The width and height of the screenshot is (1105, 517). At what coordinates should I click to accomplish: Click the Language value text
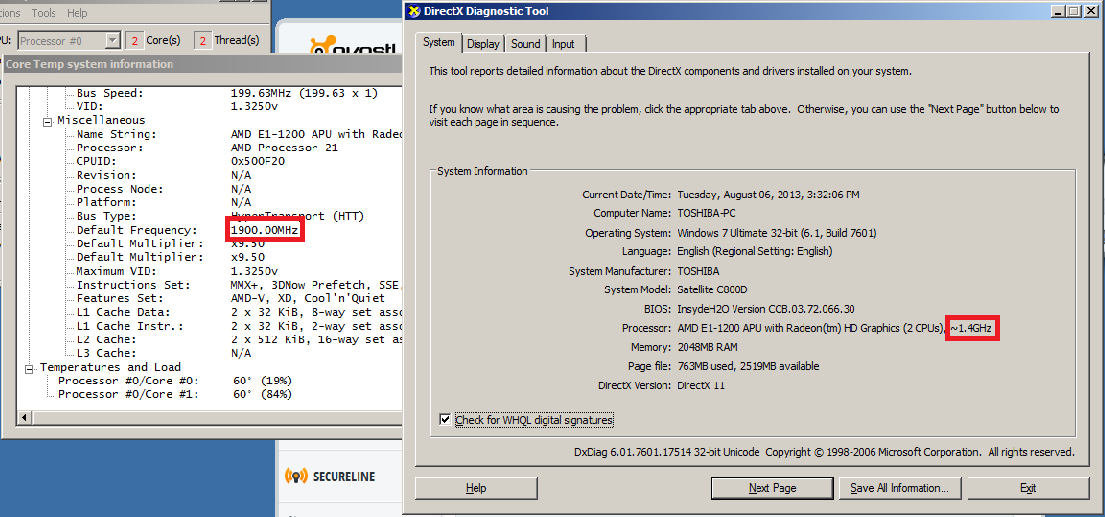tap(755, 251)
